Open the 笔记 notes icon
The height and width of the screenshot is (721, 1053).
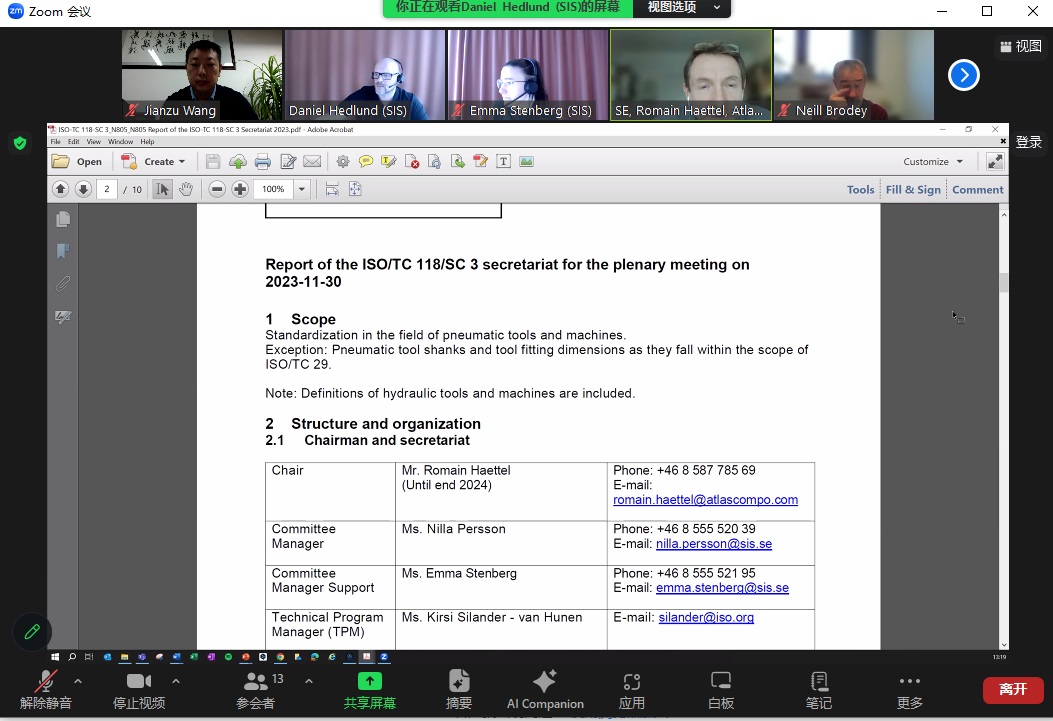[x=819, y=689]
